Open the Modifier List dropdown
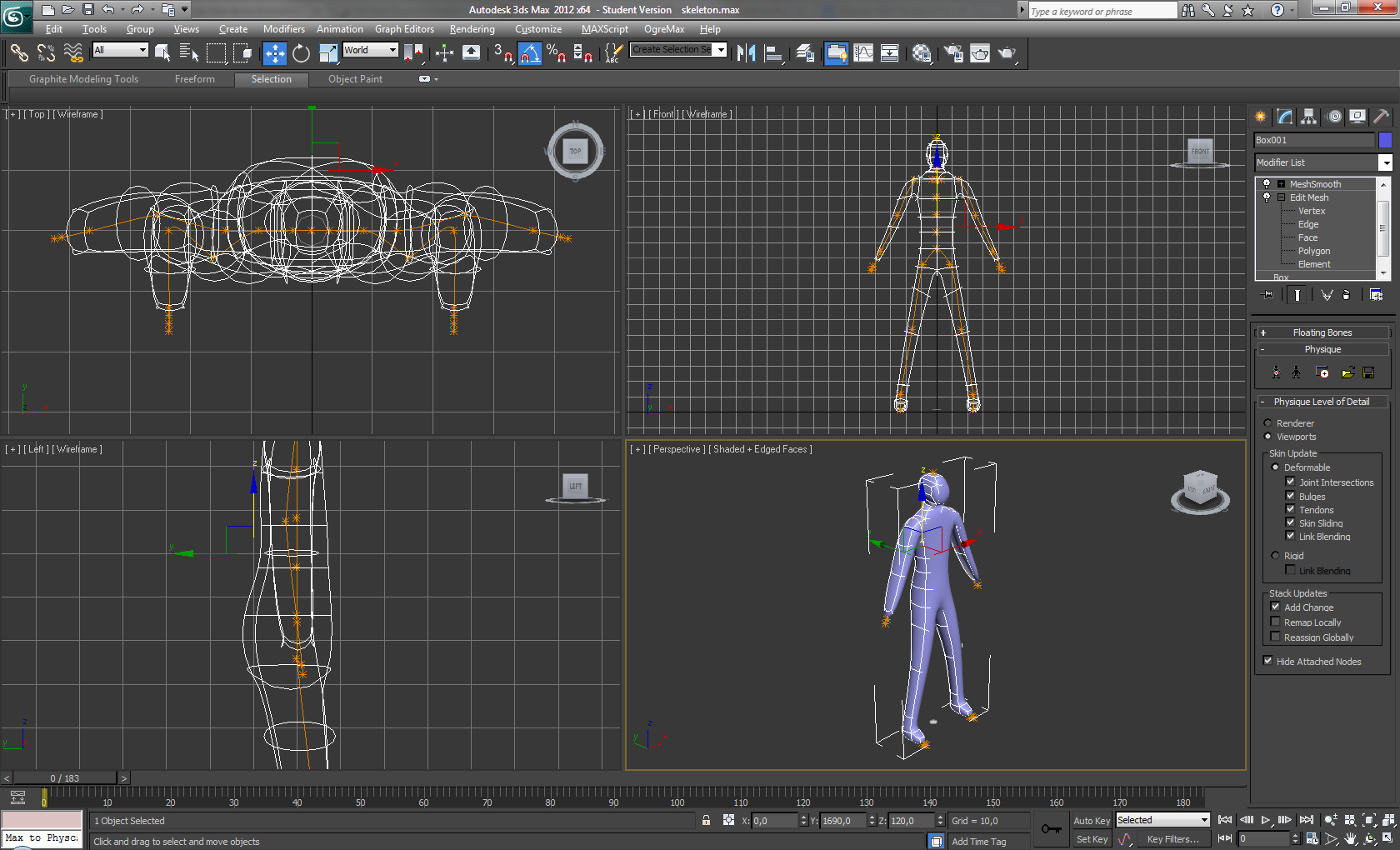This screenshot has width=1400, height=850. pos(1385,162)
